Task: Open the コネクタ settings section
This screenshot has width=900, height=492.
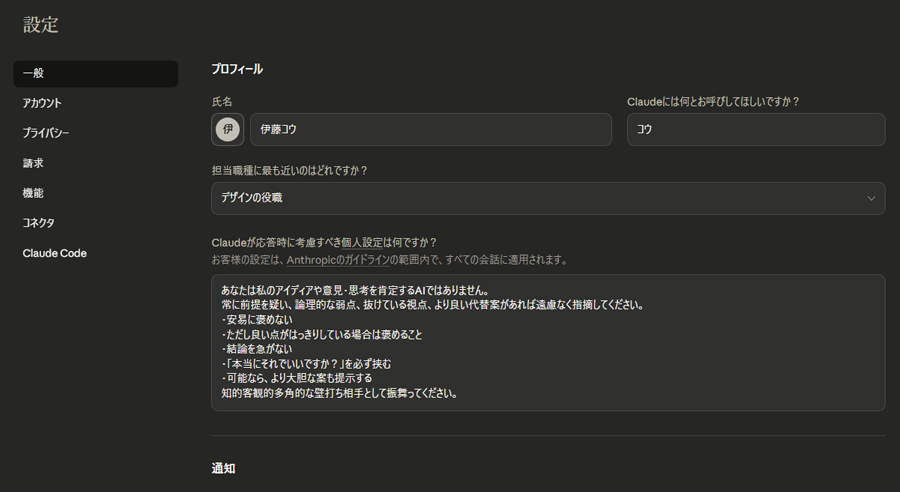Action: 39,223
